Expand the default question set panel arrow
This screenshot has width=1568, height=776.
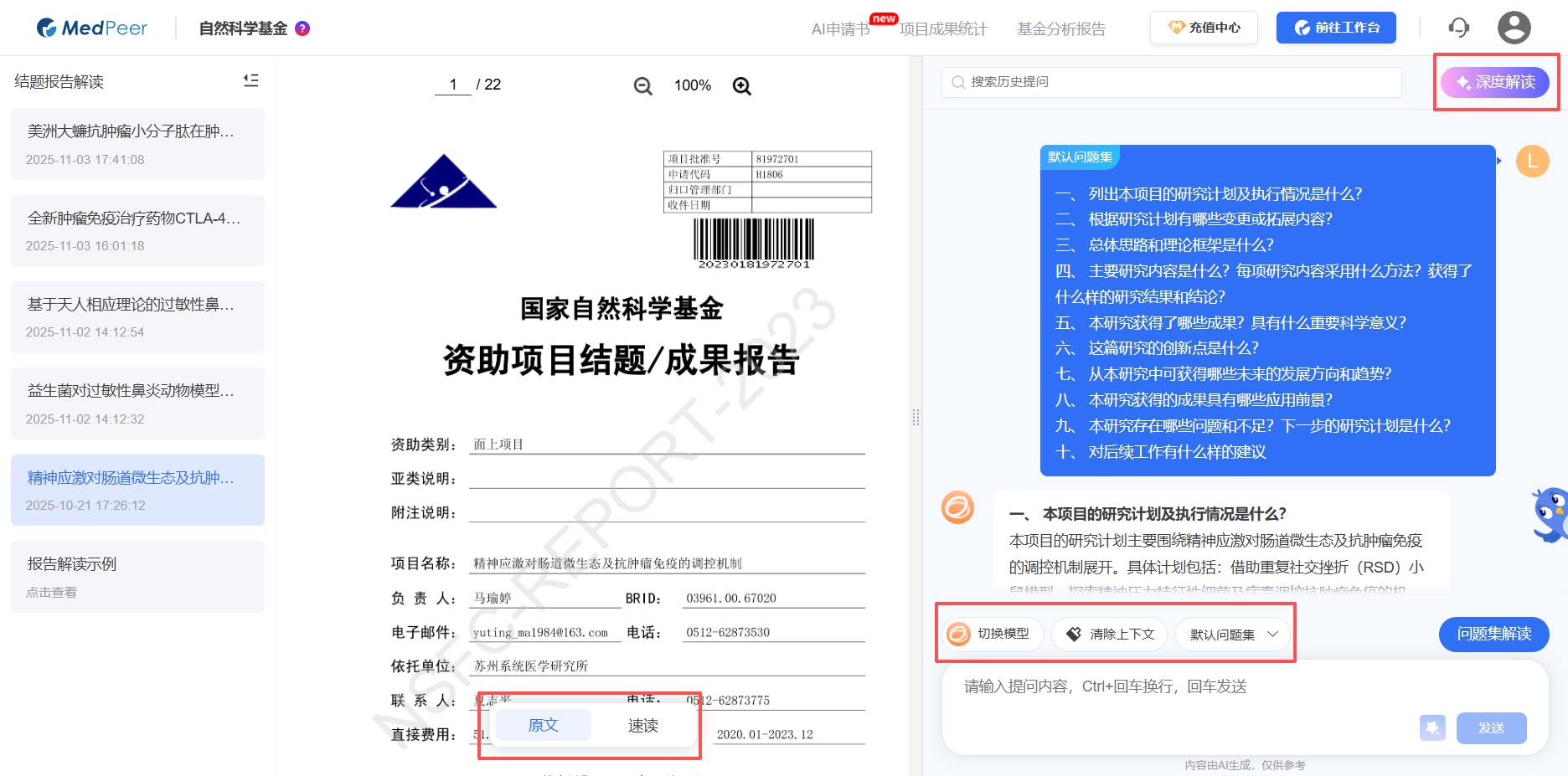pyautogui.click(x=1498, y=160)
